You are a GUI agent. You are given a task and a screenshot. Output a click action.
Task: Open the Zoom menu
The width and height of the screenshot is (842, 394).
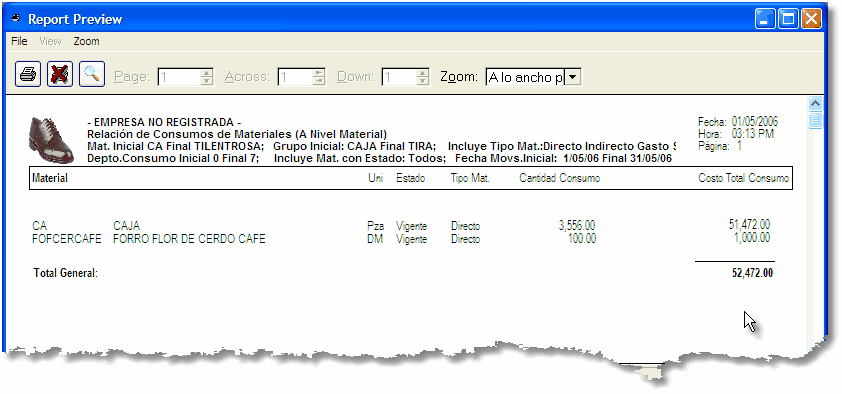tap(86, 41)
